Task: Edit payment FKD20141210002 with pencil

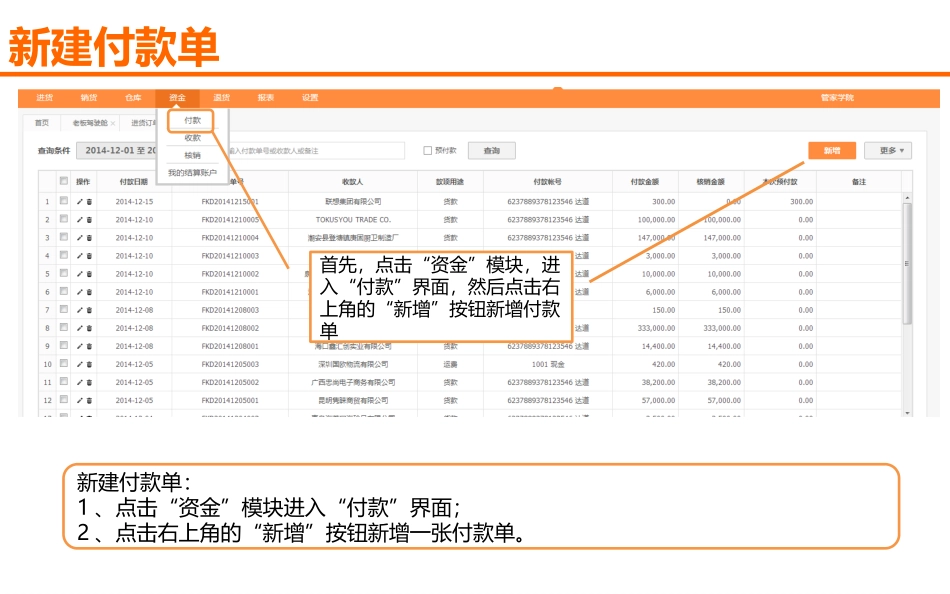Action: [79, 274]
